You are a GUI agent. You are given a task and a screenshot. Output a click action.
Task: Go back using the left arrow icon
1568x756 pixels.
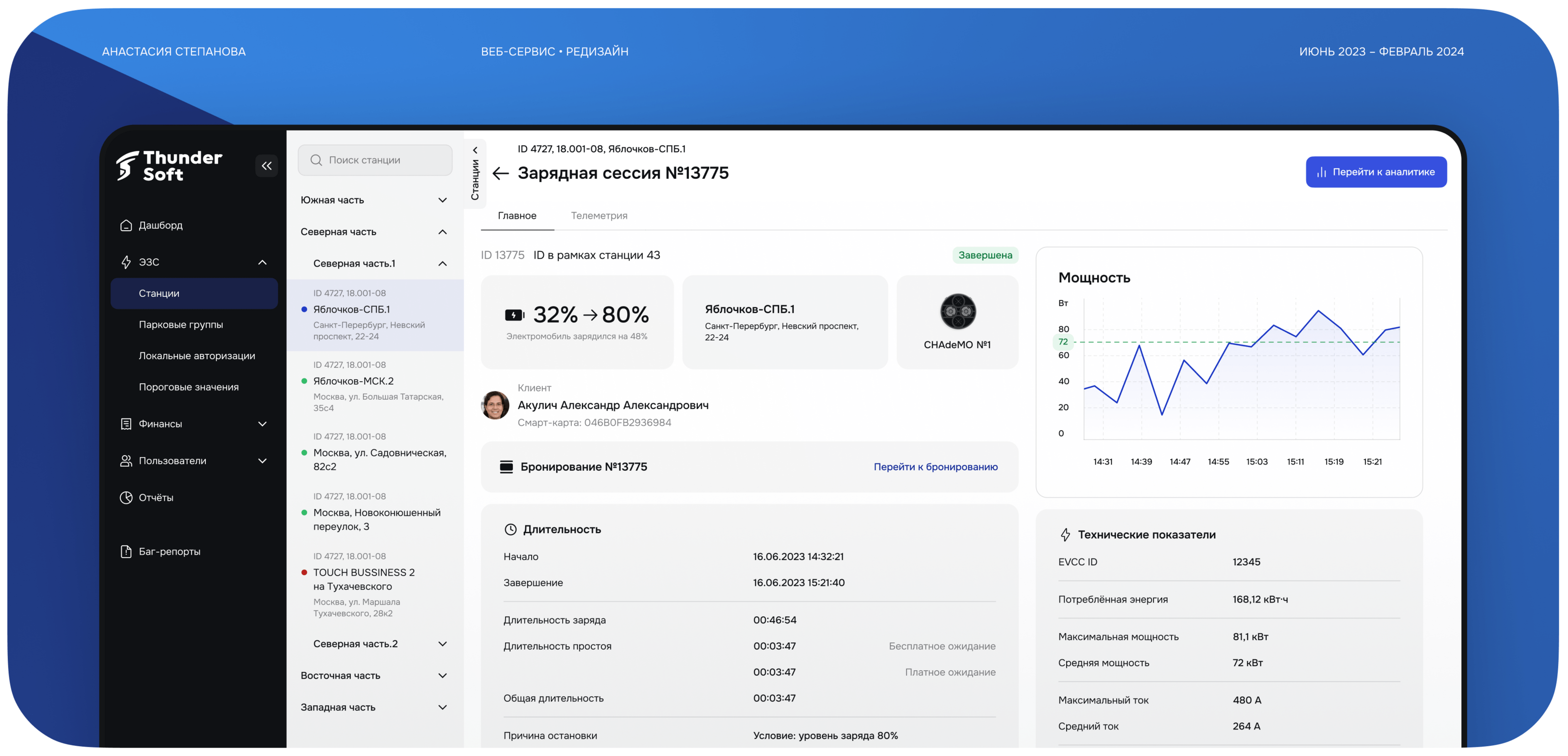coord(500,173)
